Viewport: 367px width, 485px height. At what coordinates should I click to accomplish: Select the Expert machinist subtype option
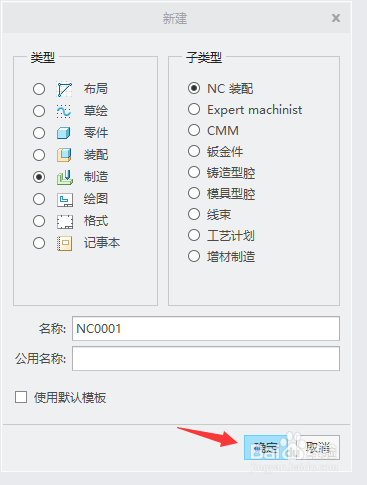tap(194, 109)
